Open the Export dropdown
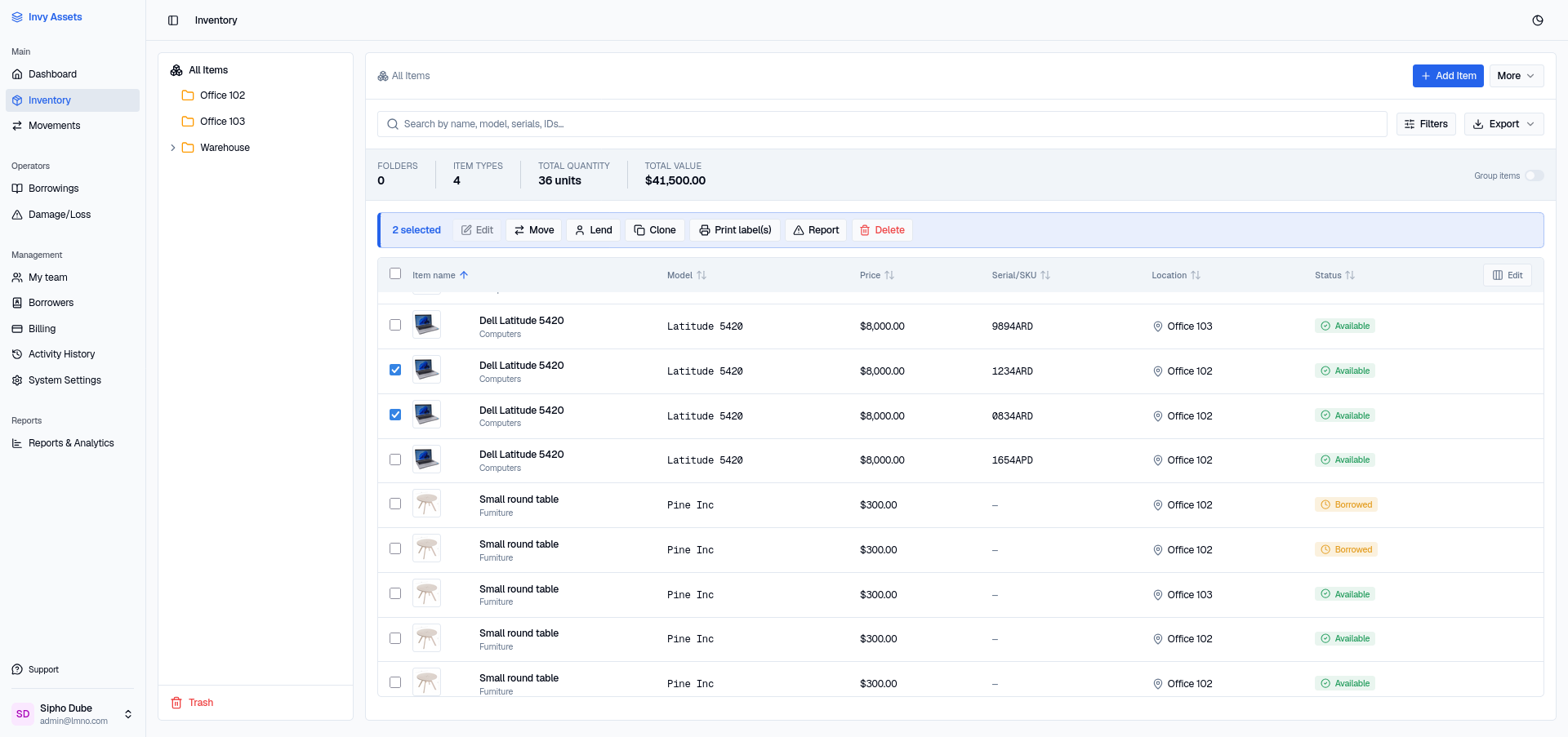 click(x=1503, y=124)
